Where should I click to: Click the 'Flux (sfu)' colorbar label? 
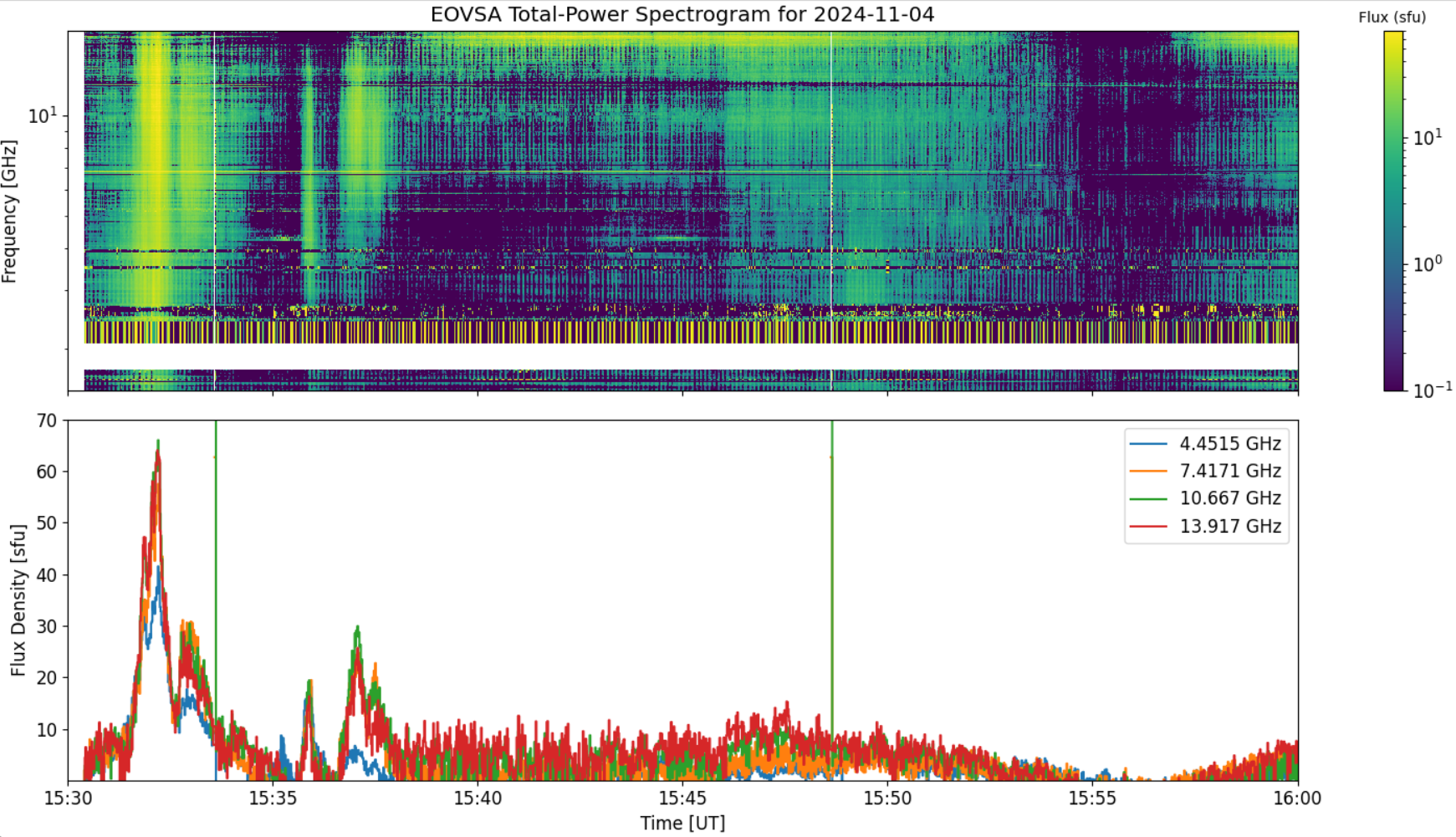point(1392,17)
